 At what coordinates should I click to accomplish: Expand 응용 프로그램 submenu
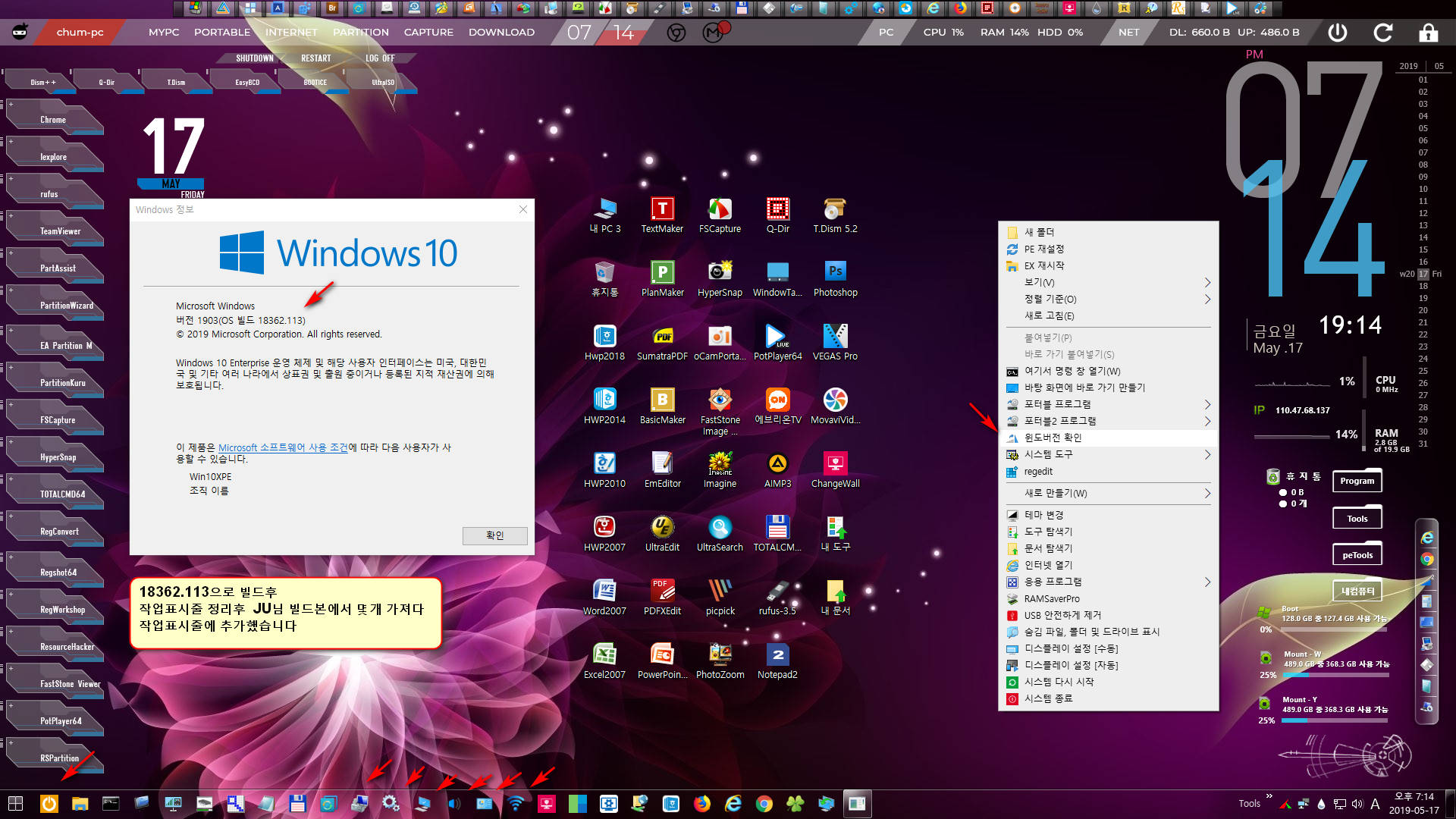tap(1109, 582)
